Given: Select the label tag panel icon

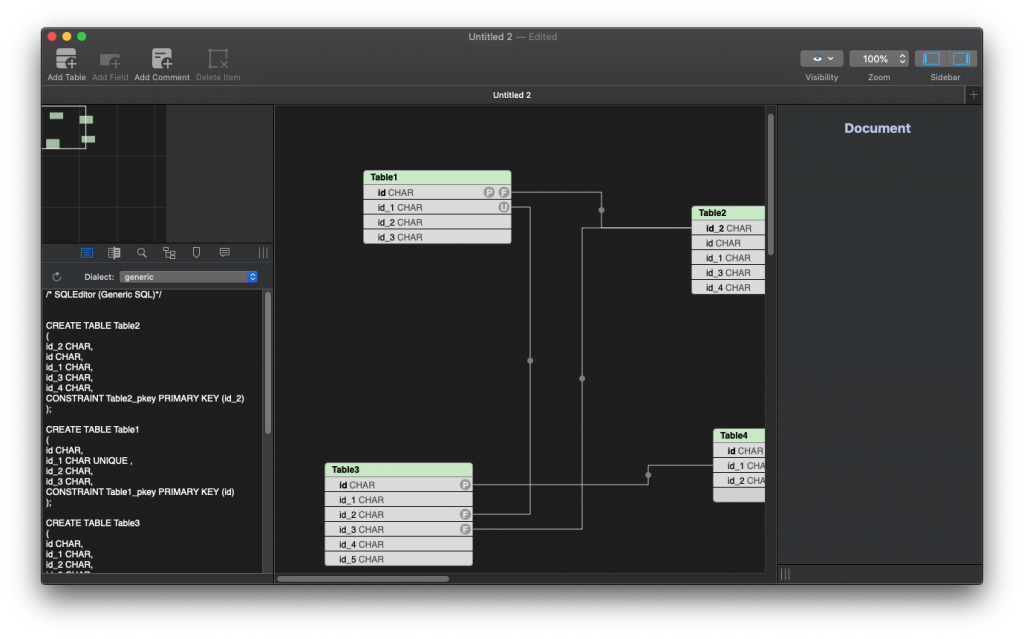Looking at the screenshot, I should coord(197,253).
